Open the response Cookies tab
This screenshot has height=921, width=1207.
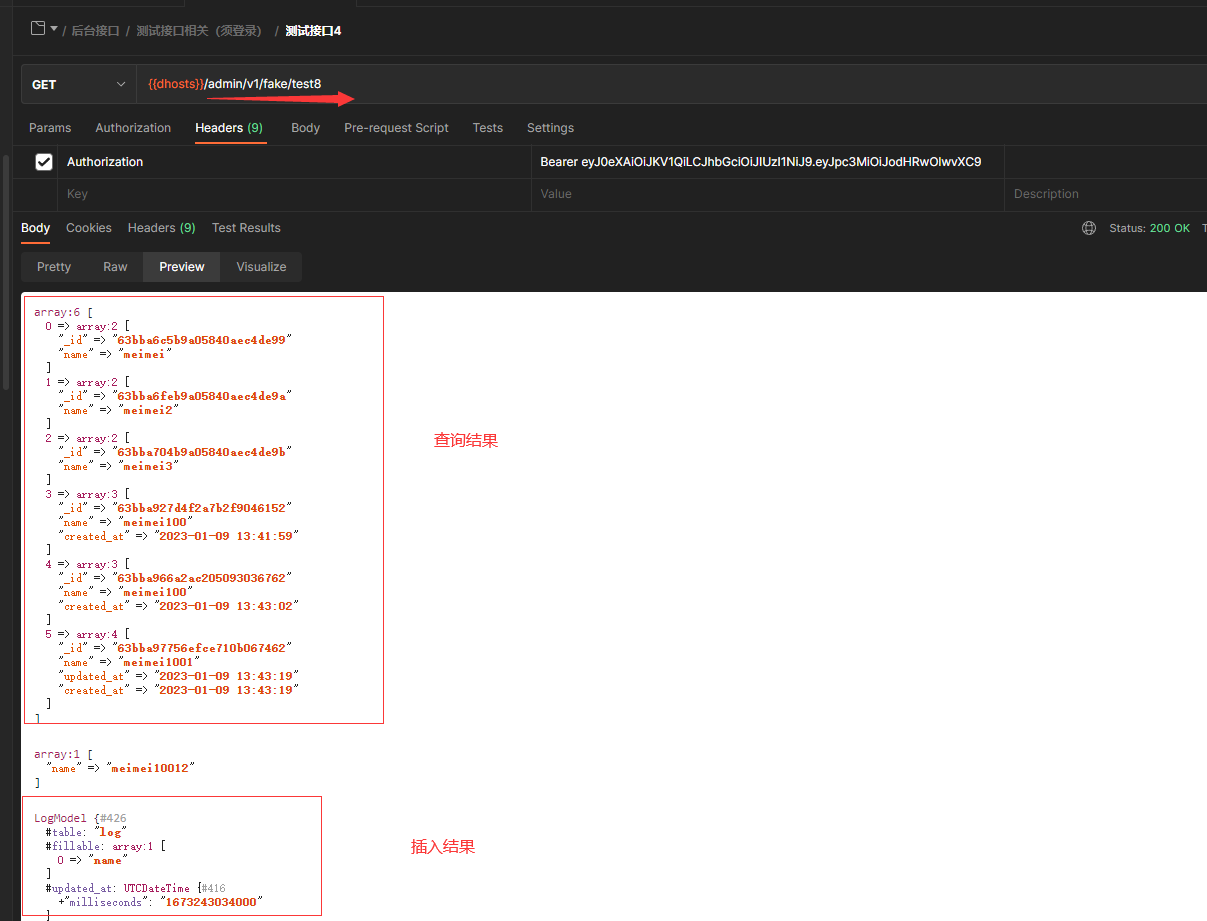[89, 228]
